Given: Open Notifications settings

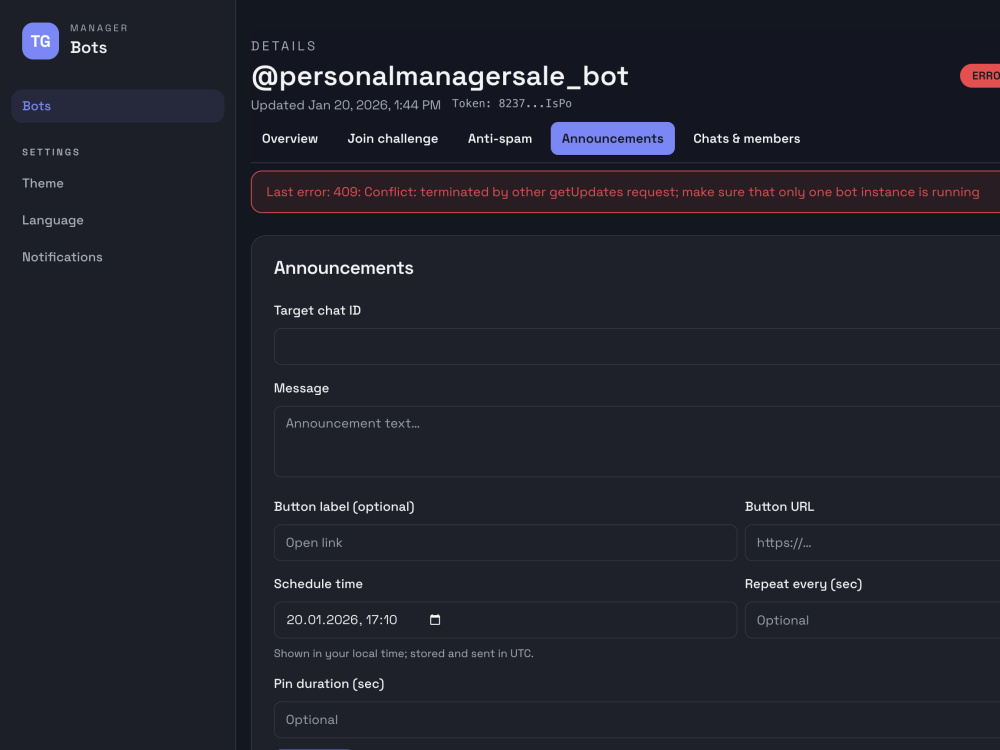Looking at the screenshot, I should 62,257.
